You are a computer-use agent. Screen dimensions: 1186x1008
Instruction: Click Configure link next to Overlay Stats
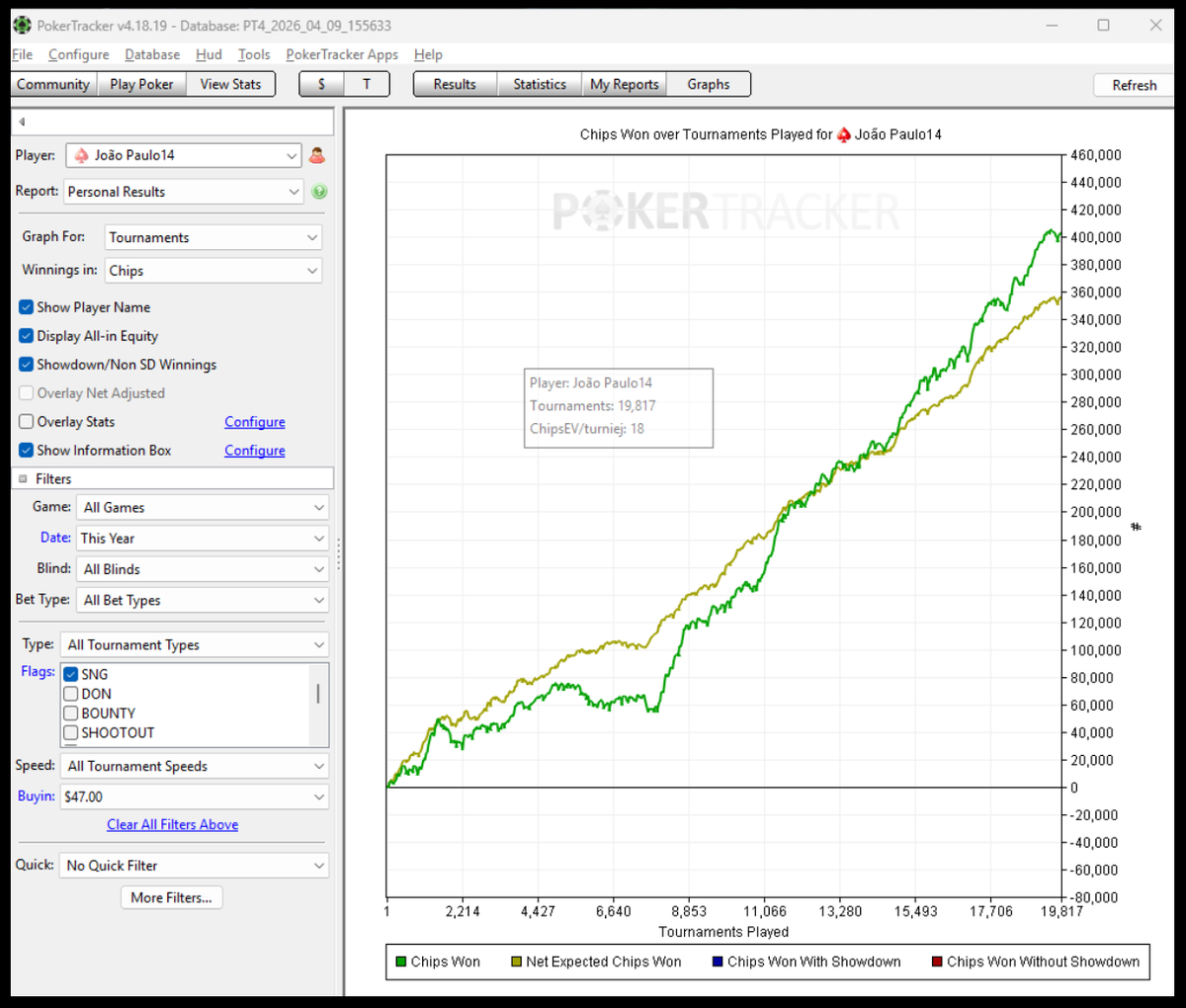pos(255,422)
